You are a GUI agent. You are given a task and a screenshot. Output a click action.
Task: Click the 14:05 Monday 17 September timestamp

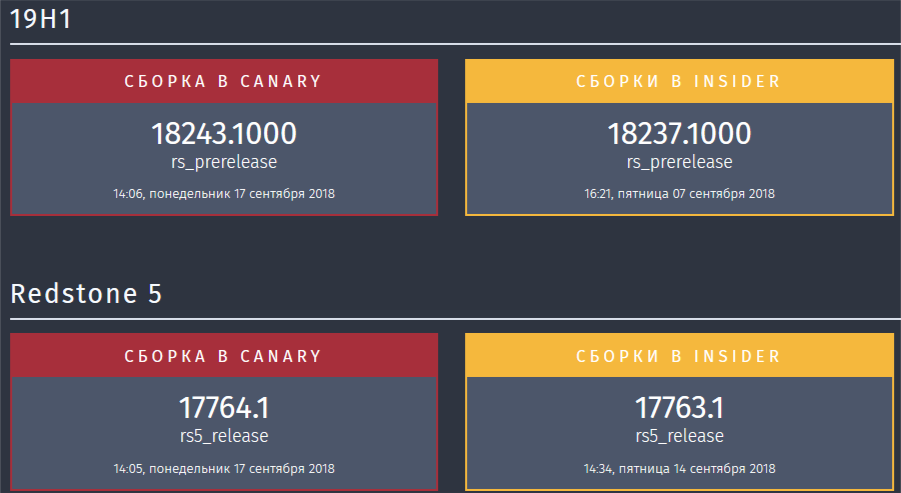224,468
